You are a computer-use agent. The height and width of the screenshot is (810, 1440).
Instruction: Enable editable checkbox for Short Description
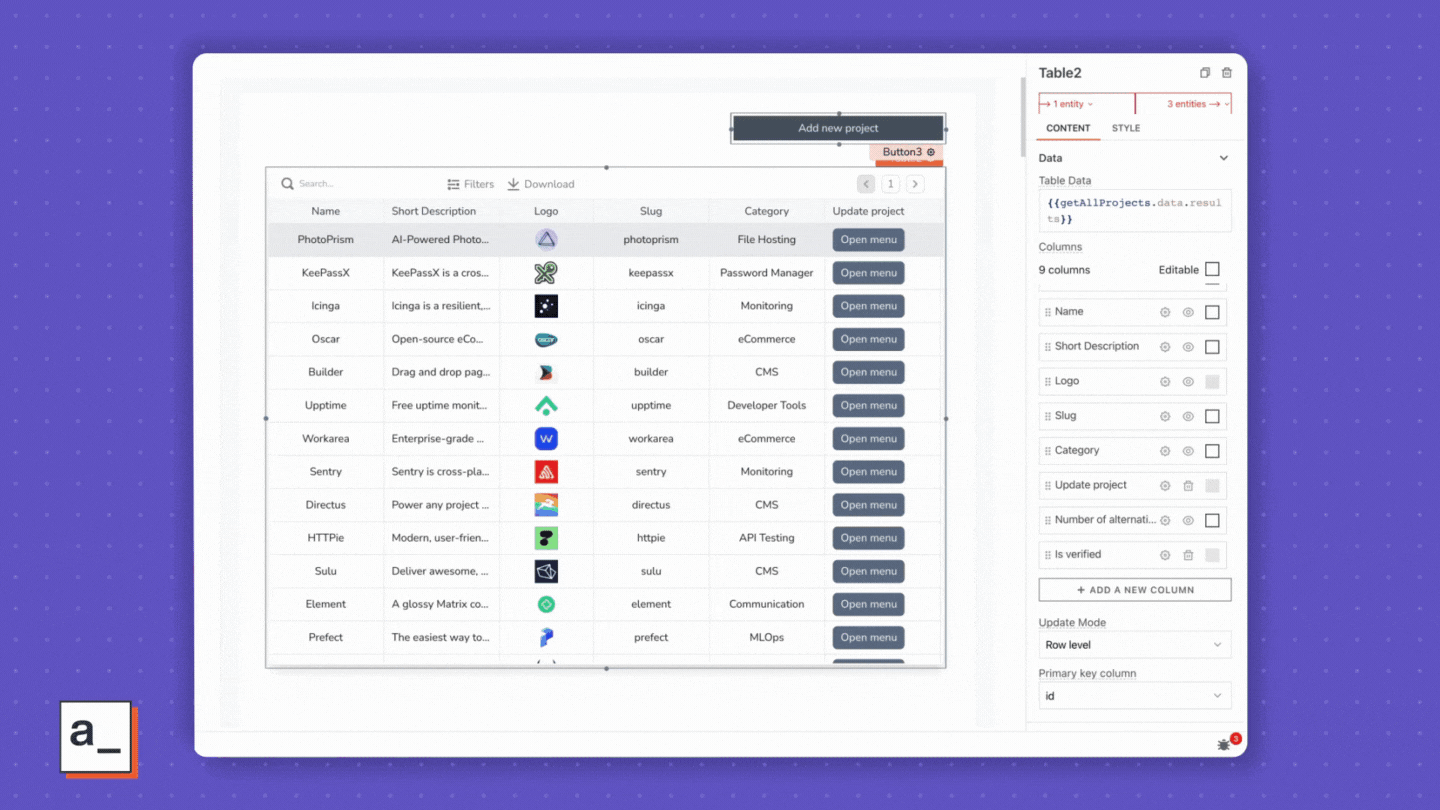[x=1212, y=347]
